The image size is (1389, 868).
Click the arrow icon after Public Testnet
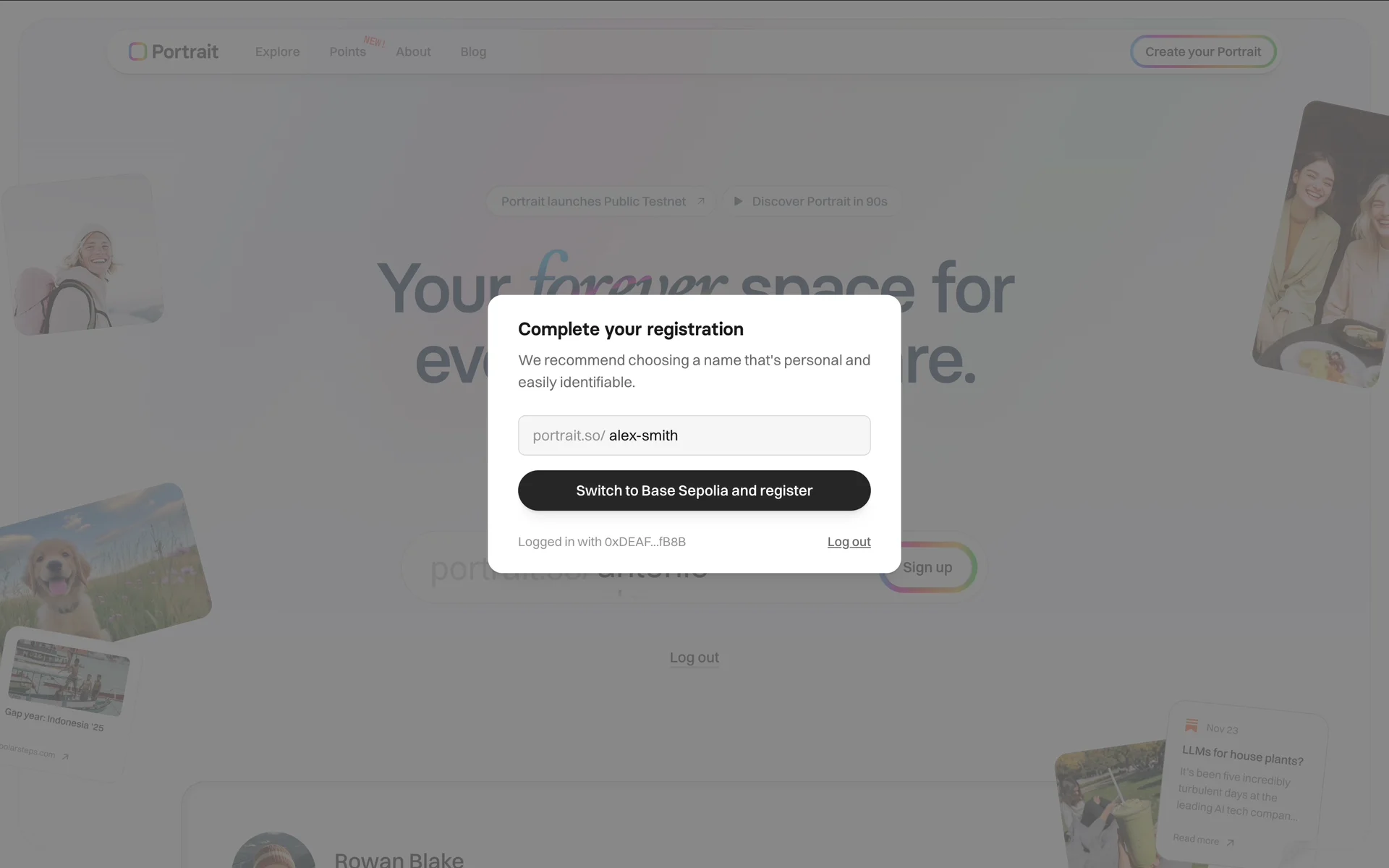tap(700, 201)
